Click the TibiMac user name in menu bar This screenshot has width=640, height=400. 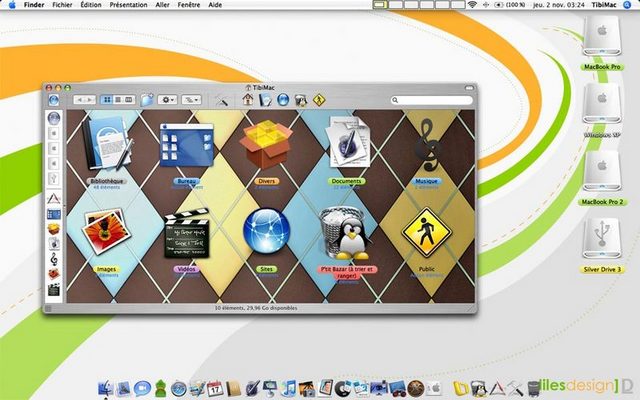coord(604,5)
